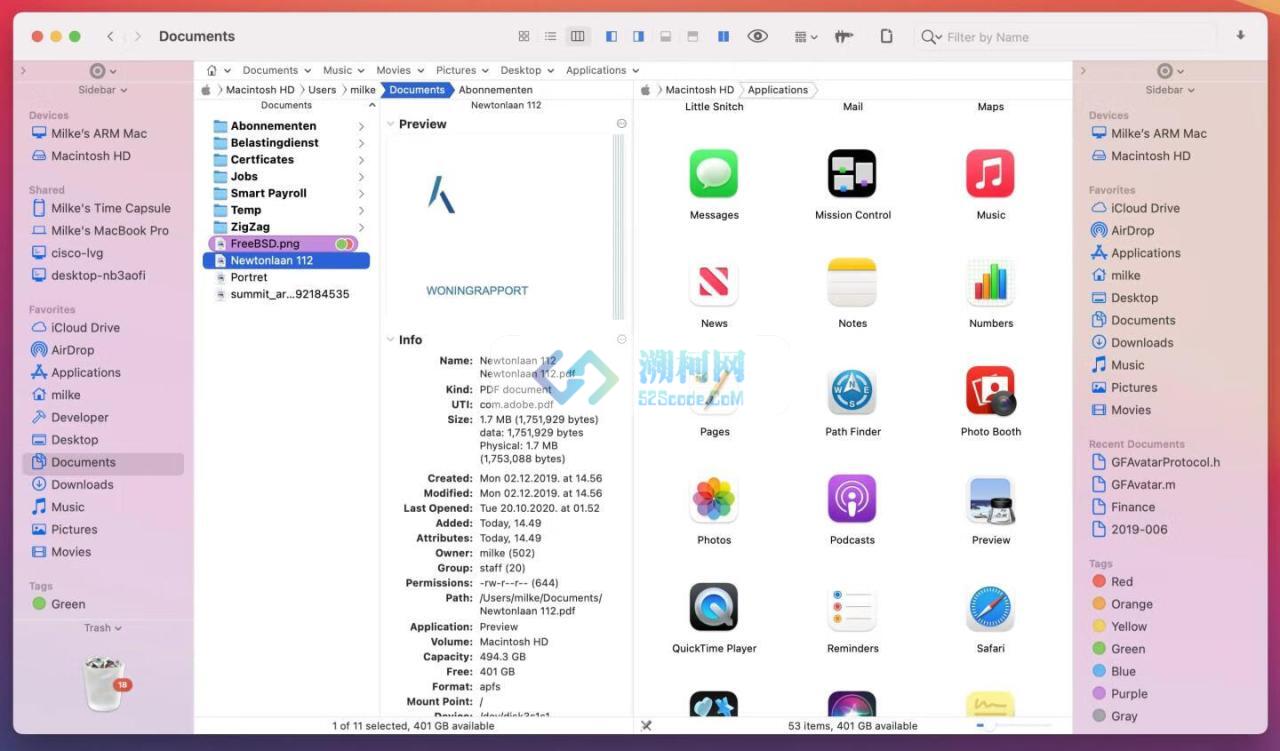Click Macintosh HD in right path bar
Screen dimensions: 1280x751
pos(699,90)
